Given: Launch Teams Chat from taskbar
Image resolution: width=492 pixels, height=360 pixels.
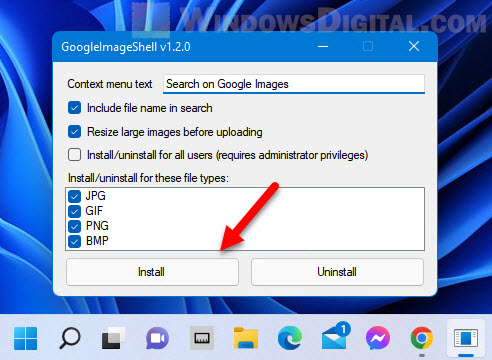Looking at the screenshot, I should 157,338.
